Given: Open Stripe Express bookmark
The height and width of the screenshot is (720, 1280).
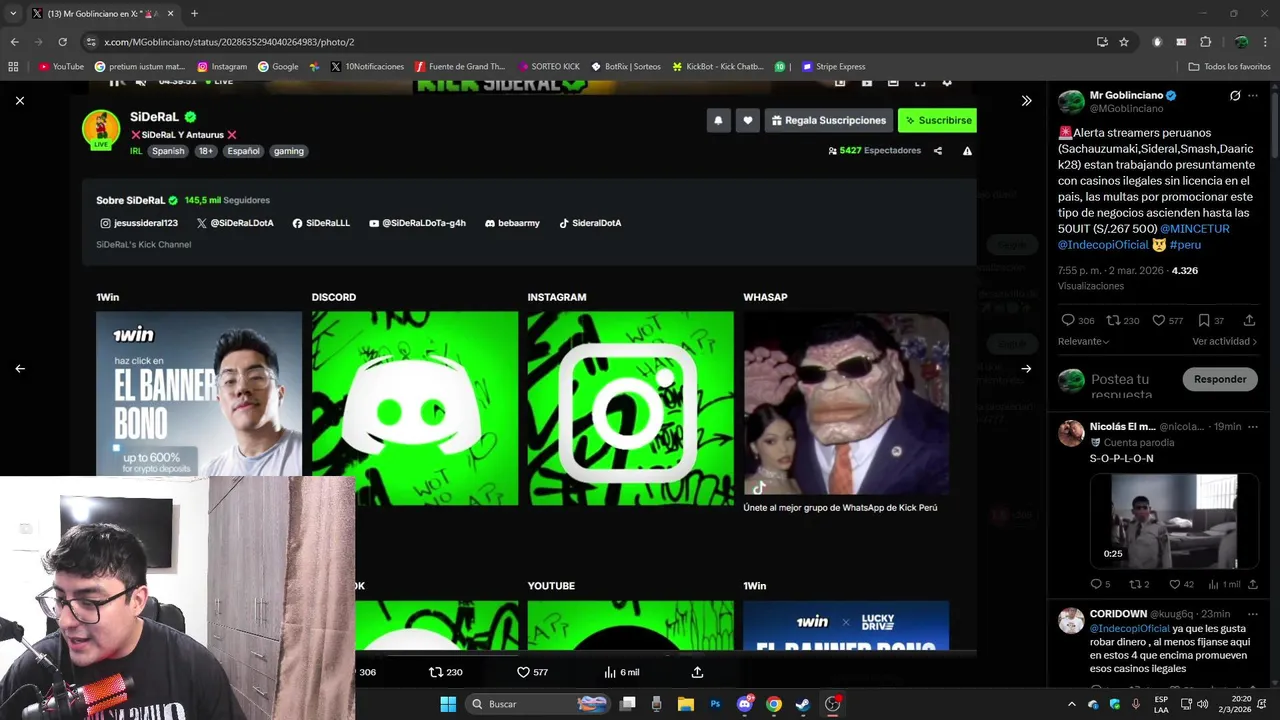Looking at the screenshot, I should 833,67.
